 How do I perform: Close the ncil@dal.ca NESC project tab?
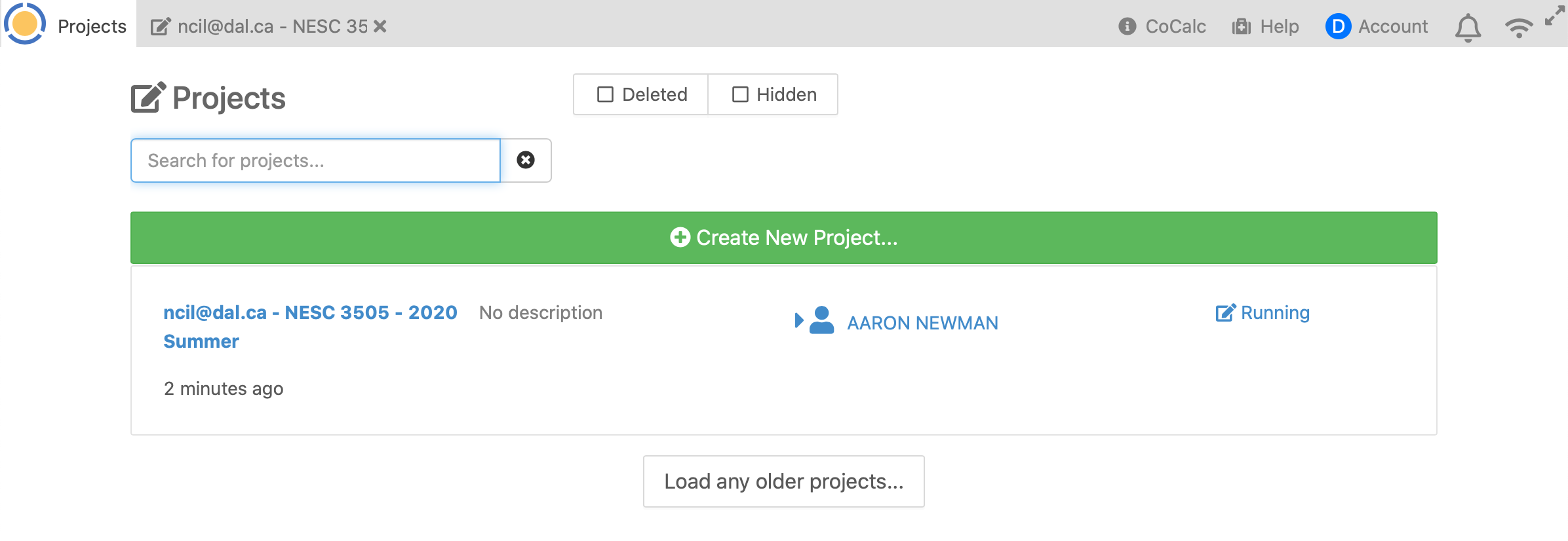380,26
